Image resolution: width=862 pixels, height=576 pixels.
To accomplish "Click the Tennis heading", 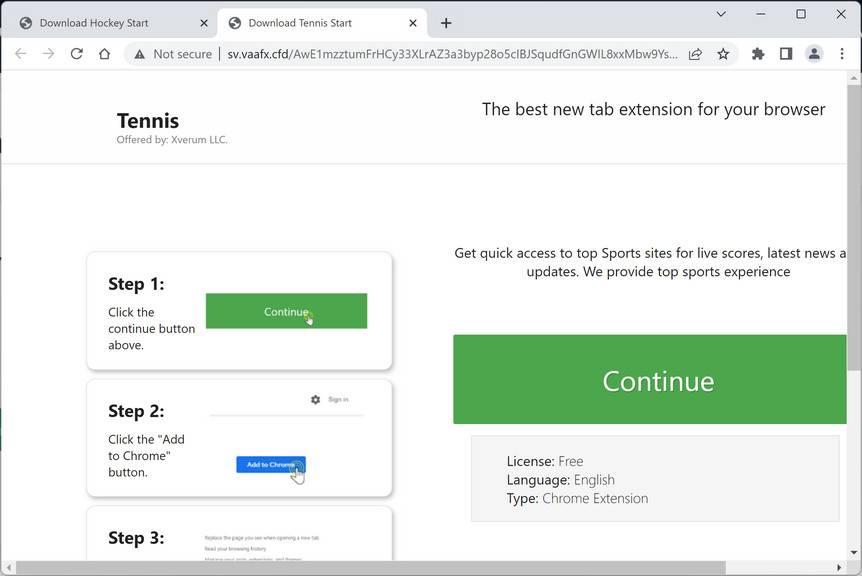I will pos(148,120).
